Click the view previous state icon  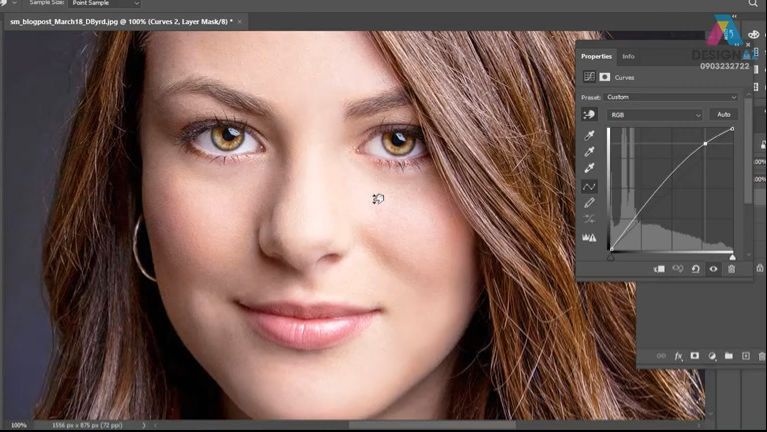(677, 269)
